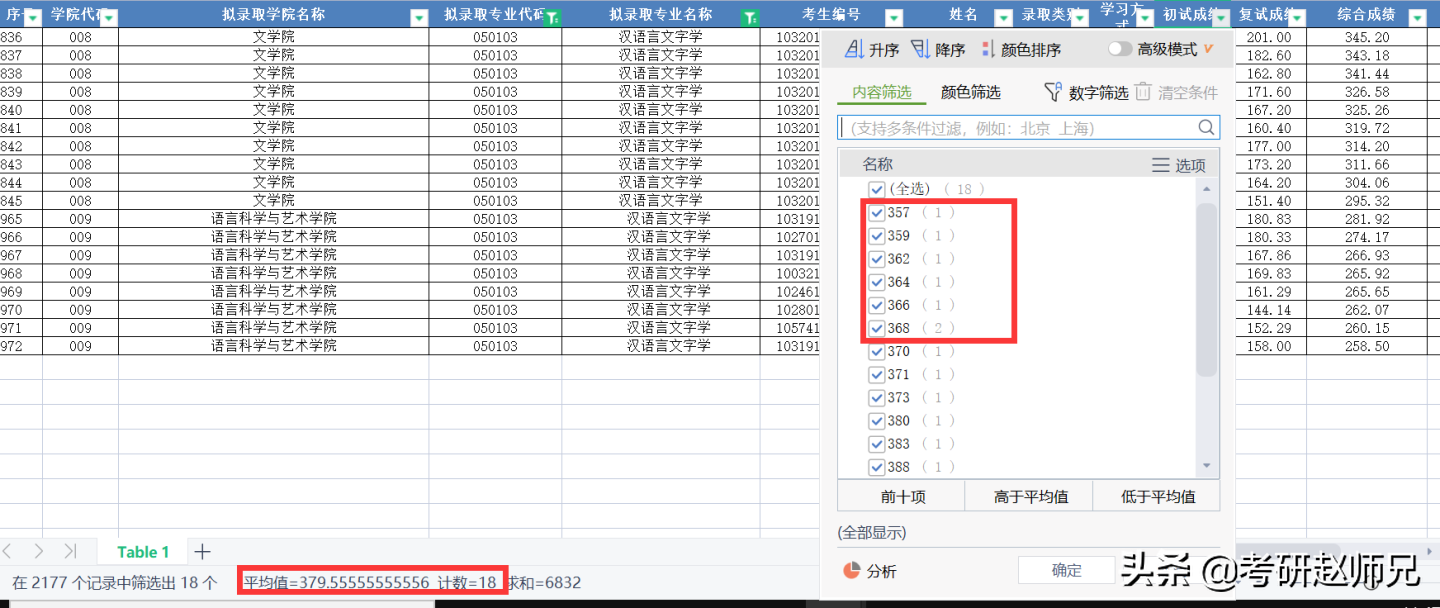Click the 确定 confirm button
1440x608 pixels.
[x=1066, y=570]
